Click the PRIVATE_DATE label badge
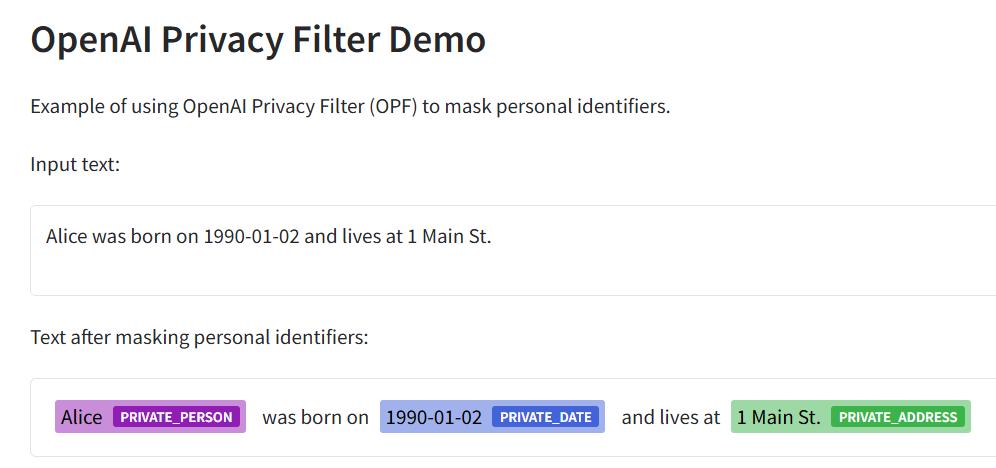 (546, 417)
